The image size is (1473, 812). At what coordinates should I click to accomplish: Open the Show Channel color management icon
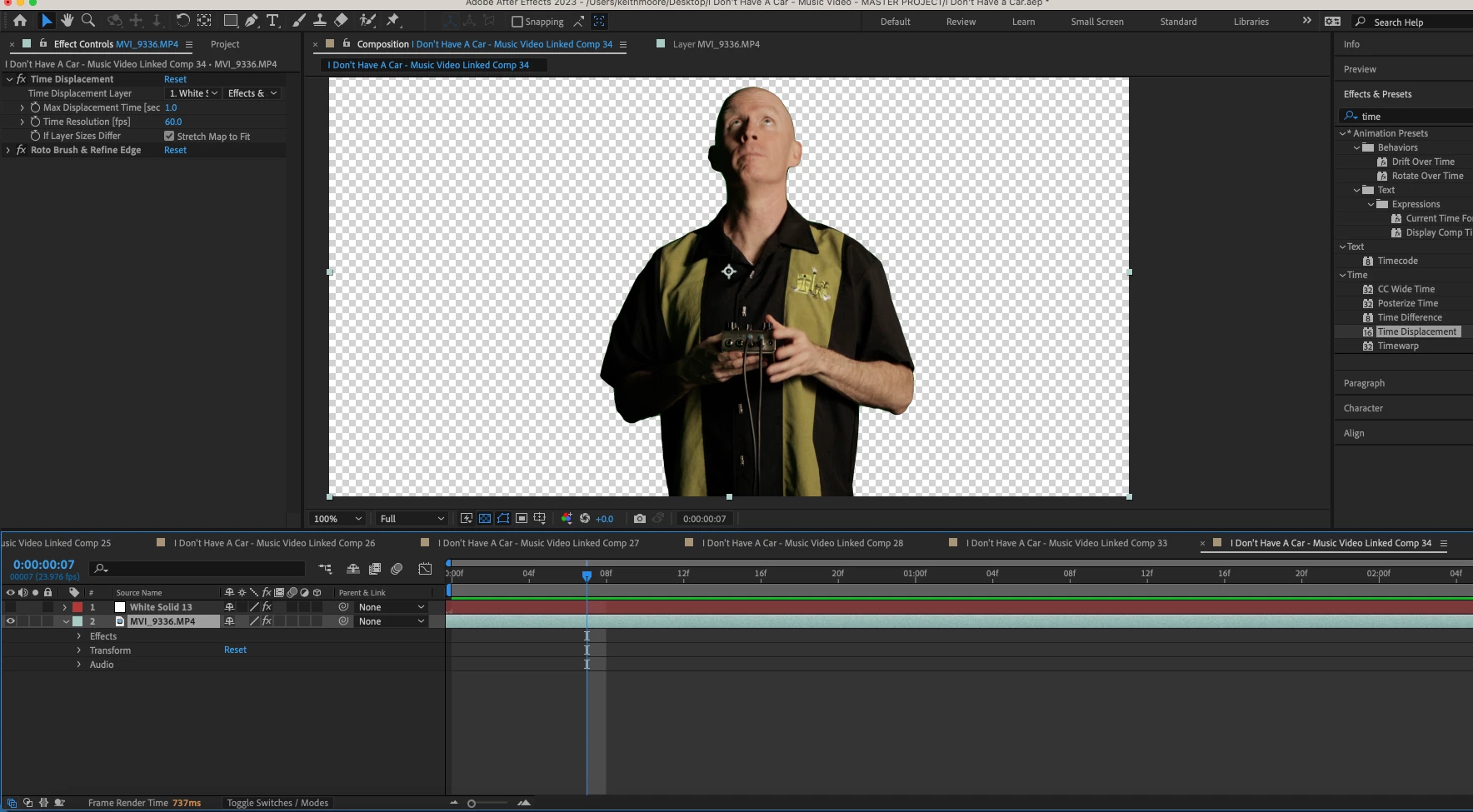pyautogui.click(x=567, y=518)
